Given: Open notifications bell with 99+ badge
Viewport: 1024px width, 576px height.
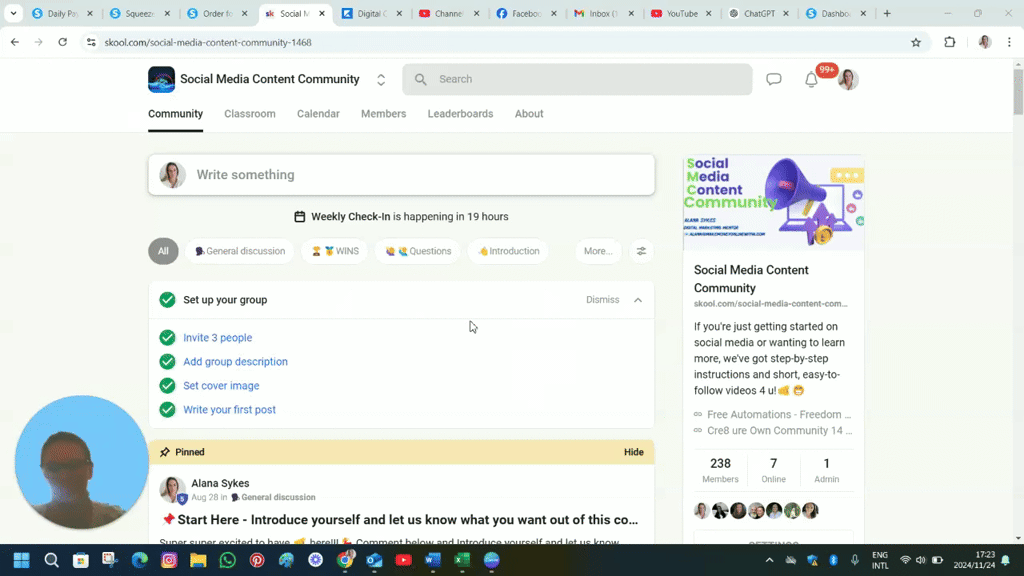Looking at the screenshot, I should coord(811,79).
